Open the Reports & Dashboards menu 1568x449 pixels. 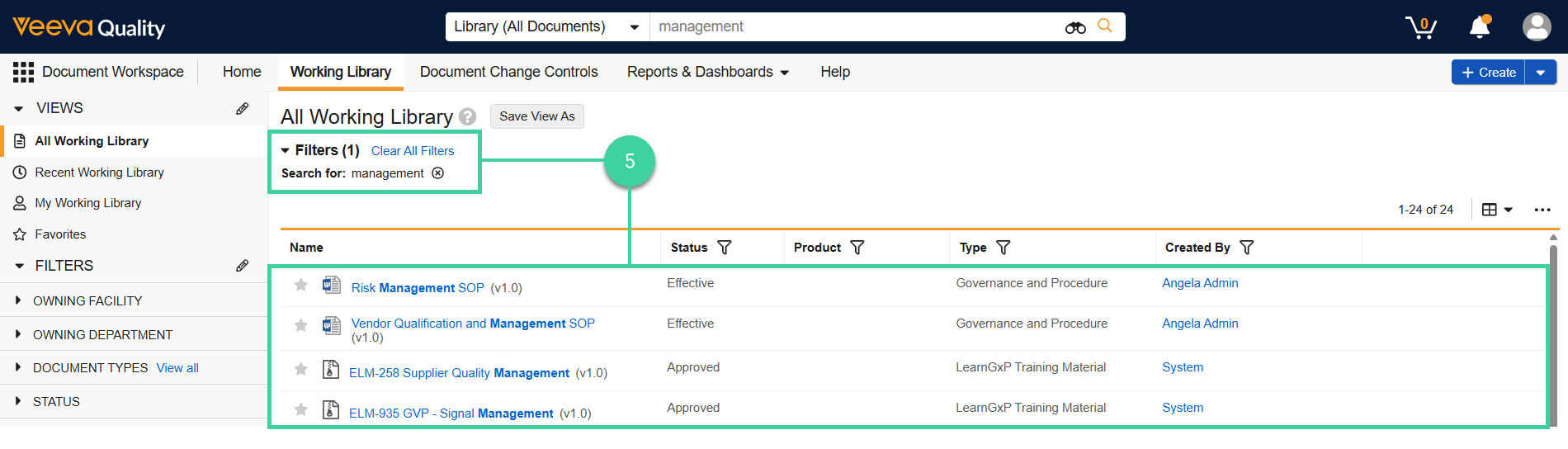coord(707,72)
